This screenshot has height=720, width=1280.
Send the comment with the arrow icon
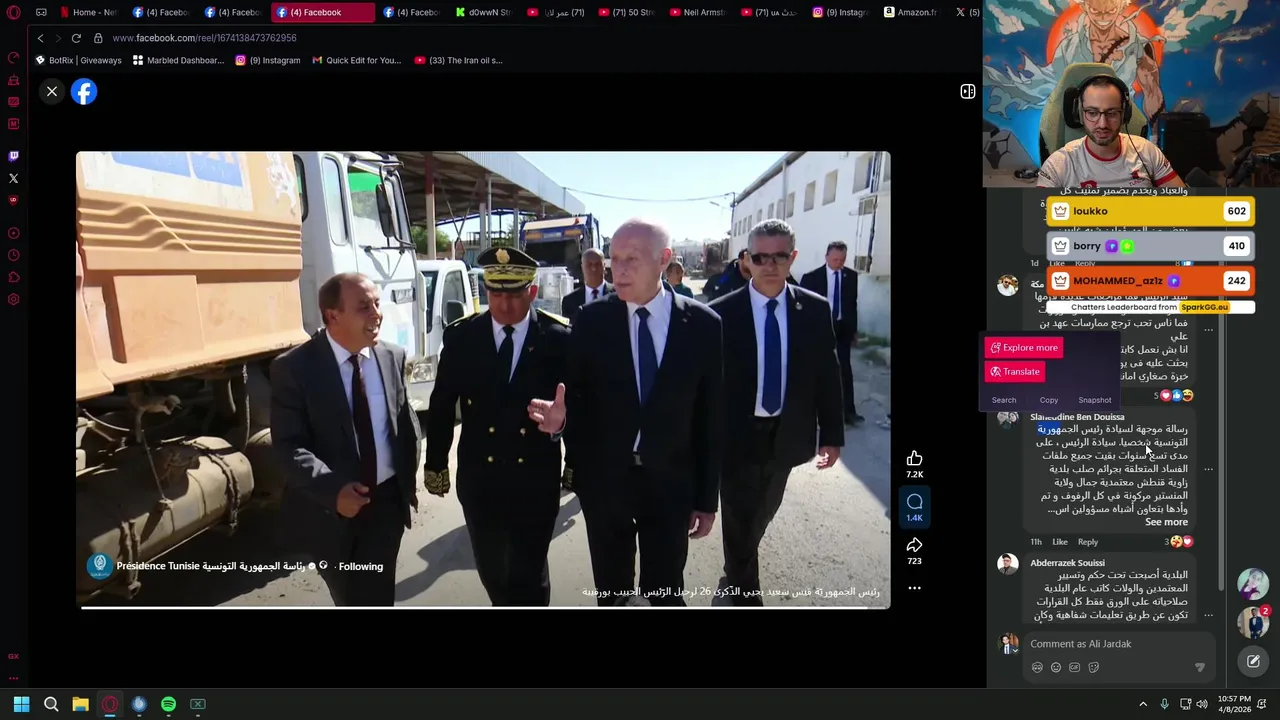[x=1199, y=667]
